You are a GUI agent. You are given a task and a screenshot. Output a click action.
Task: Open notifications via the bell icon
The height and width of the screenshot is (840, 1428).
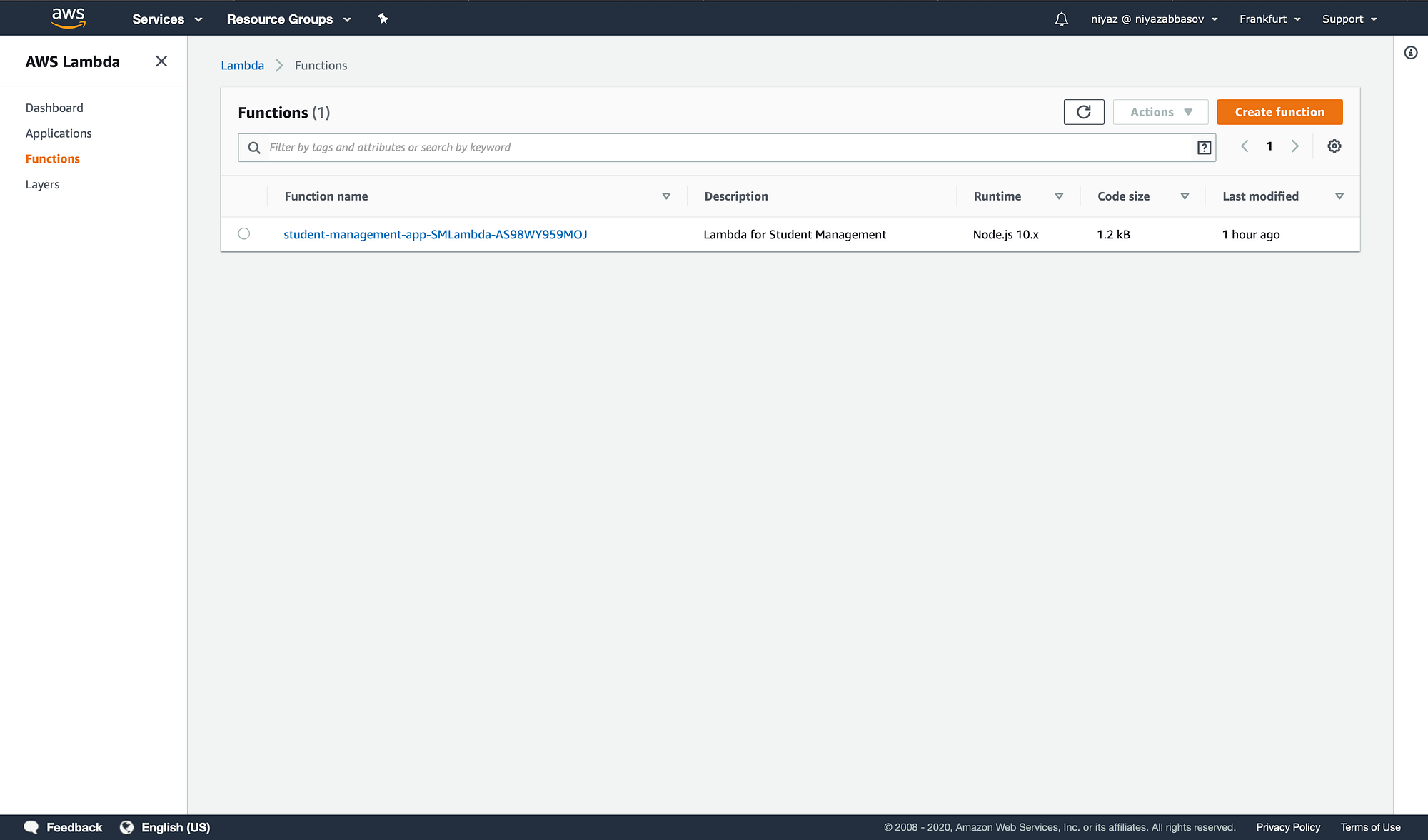pyautogui.click(x=1061, y=19)
